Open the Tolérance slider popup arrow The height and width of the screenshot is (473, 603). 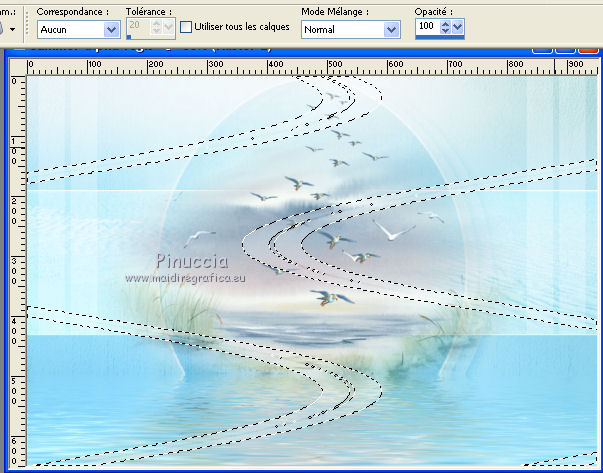[168, 27]
